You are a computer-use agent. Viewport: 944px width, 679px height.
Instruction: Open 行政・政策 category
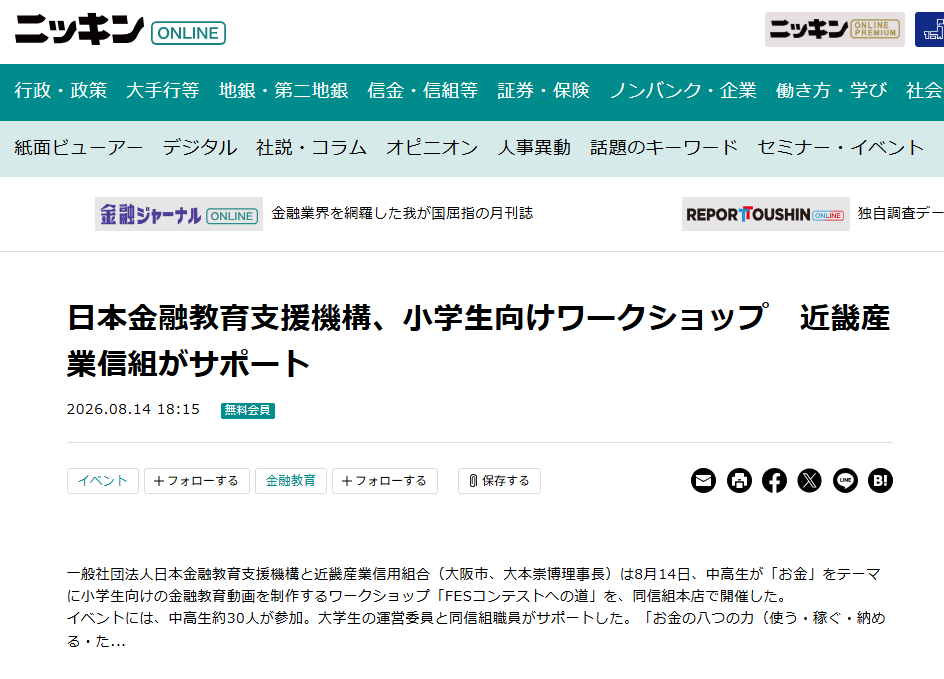(x=61, y=91)
